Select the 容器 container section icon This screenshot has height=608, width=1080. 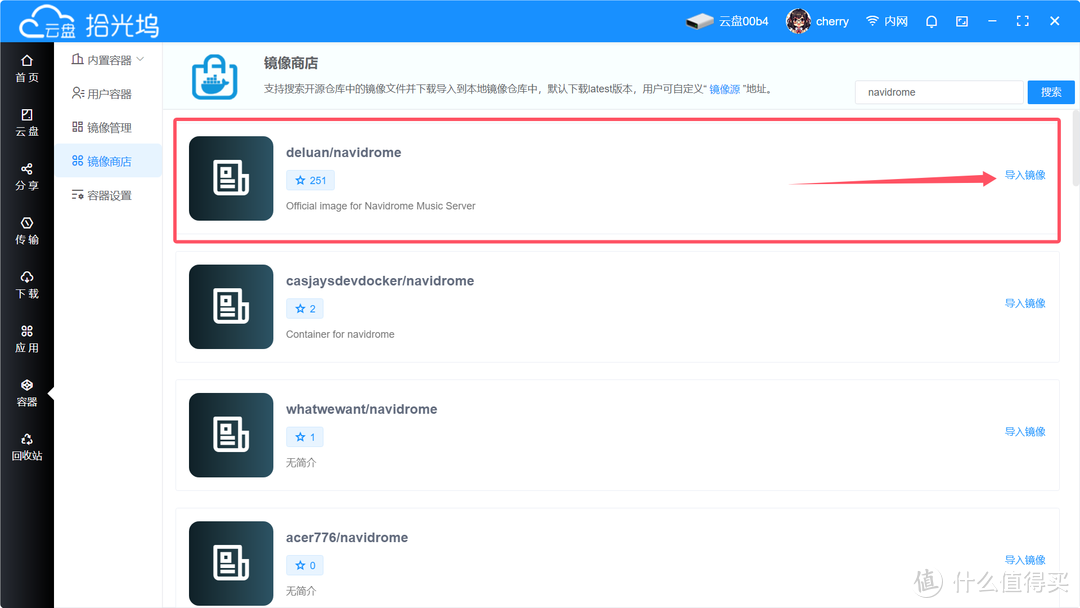point(26,394)
